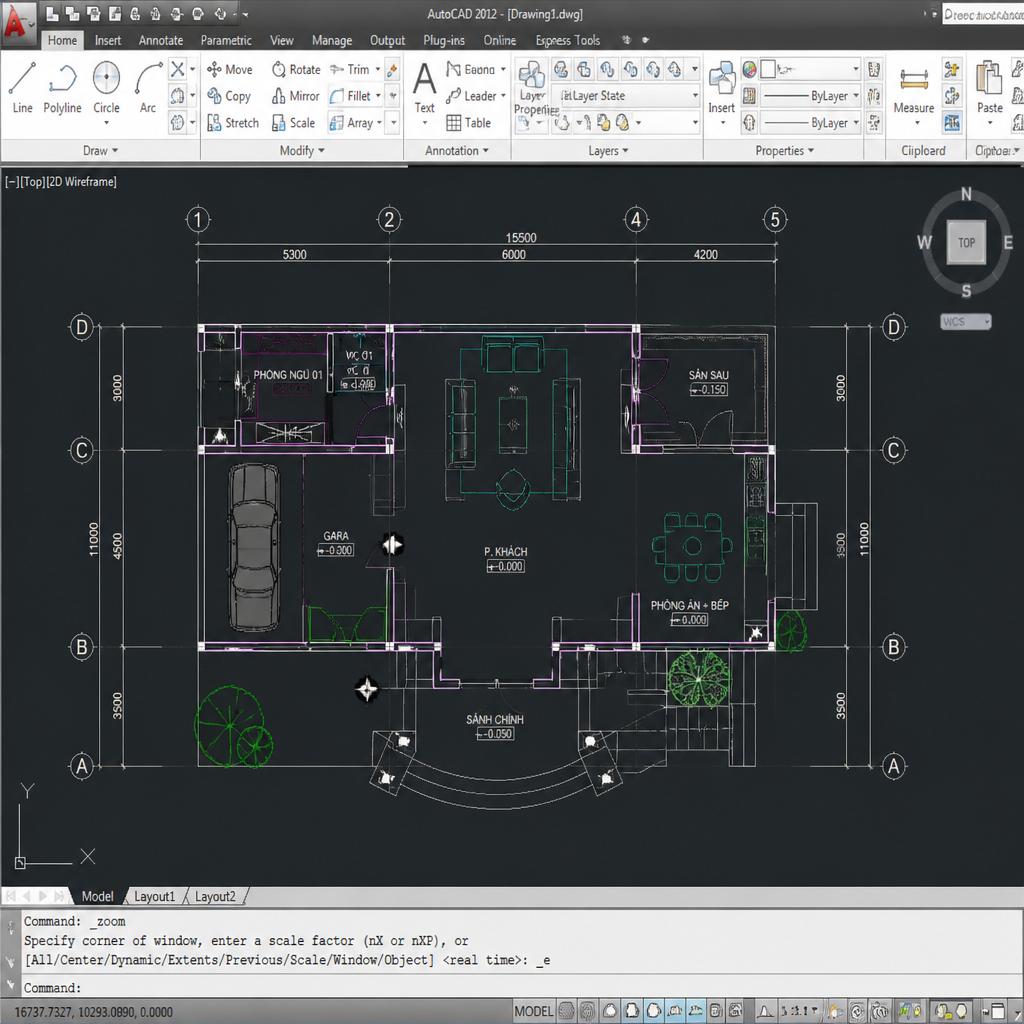The width and height of the screenshot is (1024, 1024).
Task: Activate the Stretch command
Action: pos(232,123)
